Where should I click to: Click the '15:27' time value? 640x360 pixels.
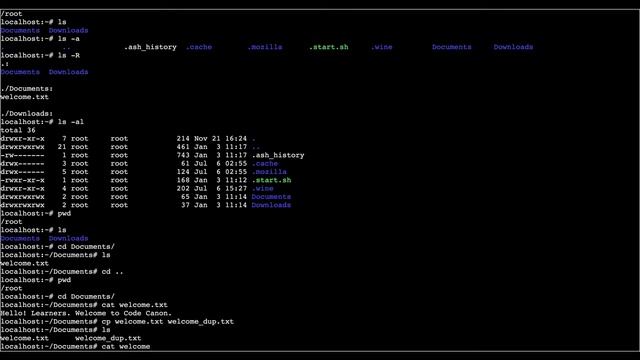click(x=236, y=189)
